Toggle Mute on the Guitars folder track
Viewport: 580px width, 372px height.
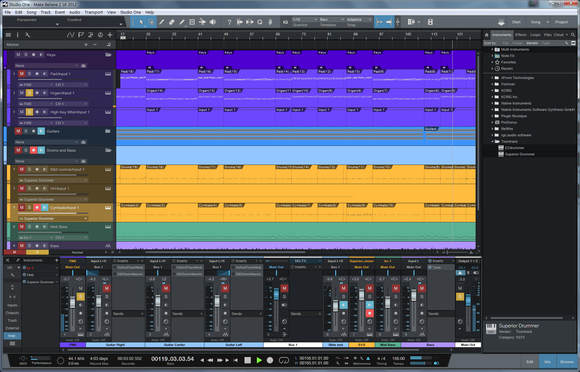click(x=18, y=131)
